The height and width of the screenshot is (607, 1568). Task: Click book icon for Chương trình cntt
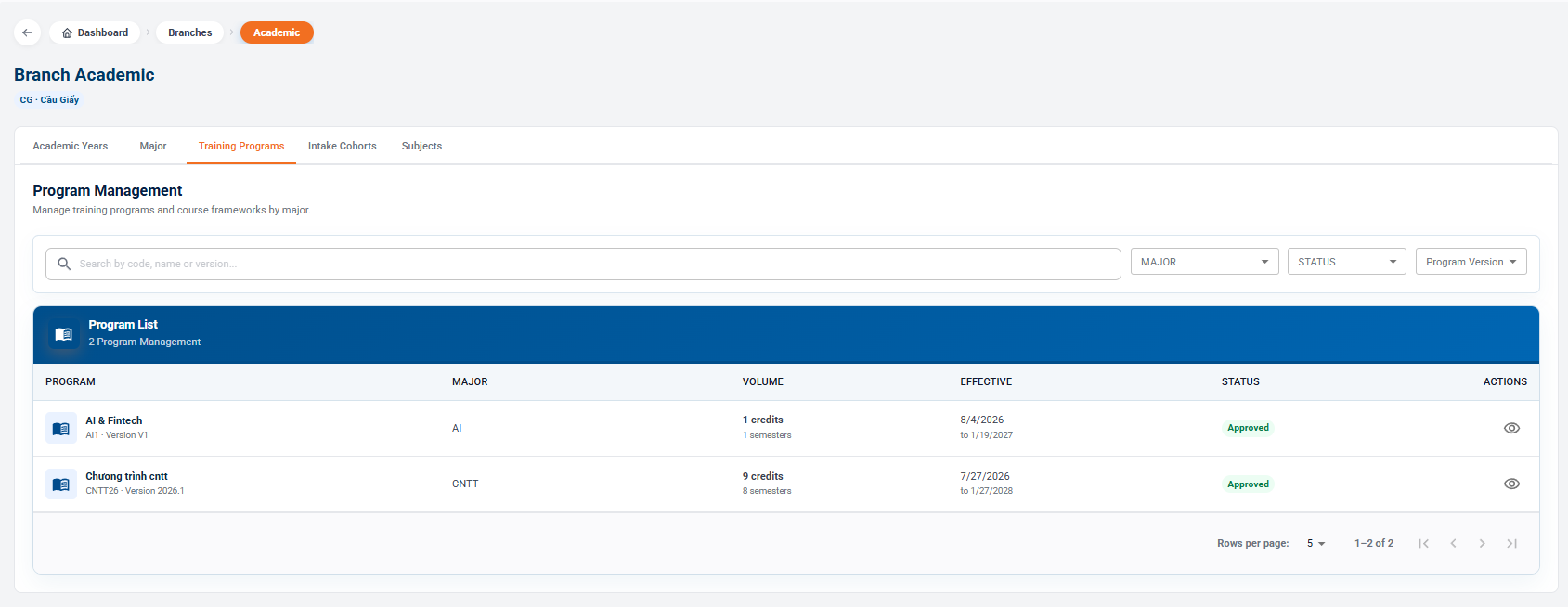[61, 484]
